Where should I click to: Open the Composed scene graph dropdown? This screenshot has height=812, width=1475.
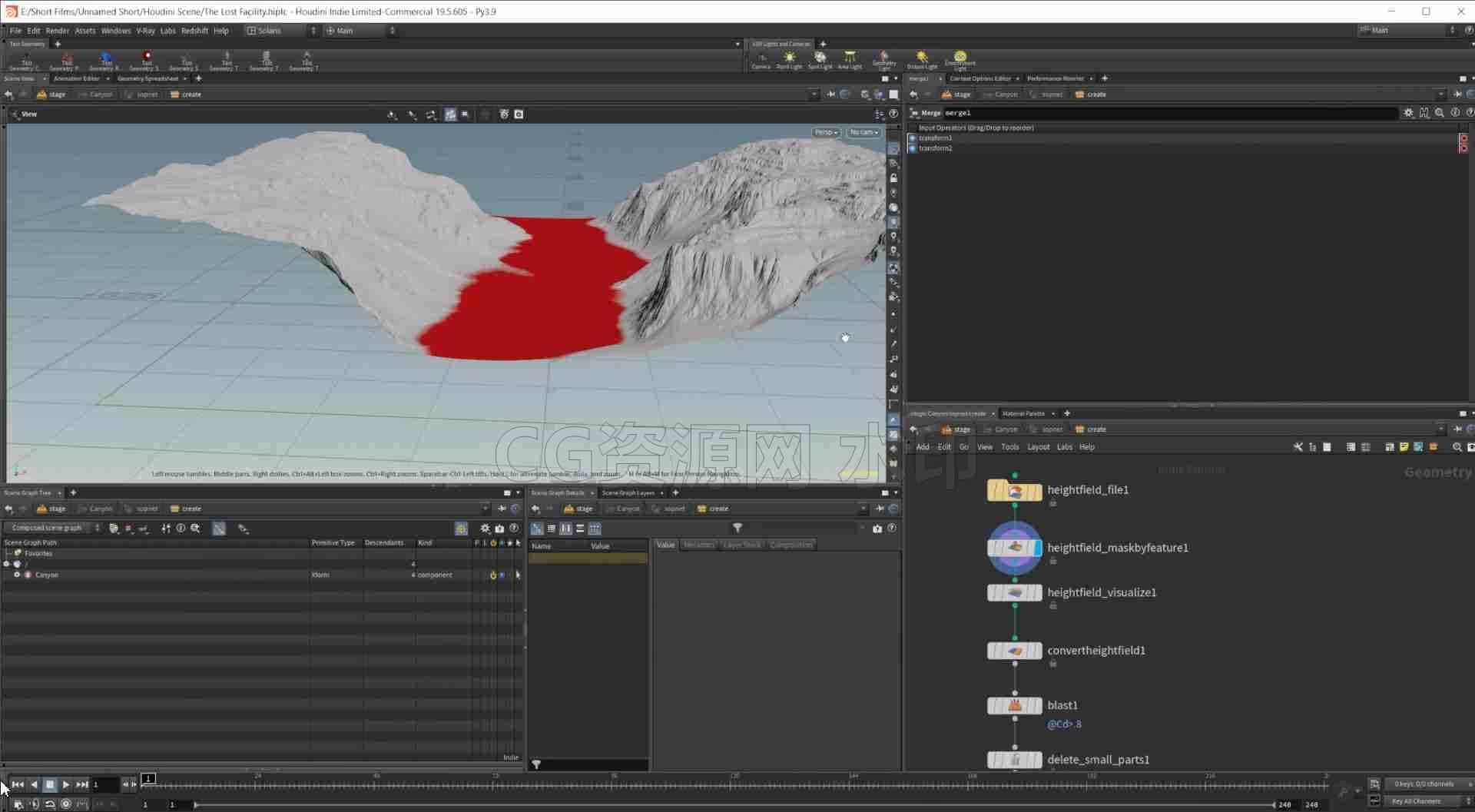click(52, 528)
